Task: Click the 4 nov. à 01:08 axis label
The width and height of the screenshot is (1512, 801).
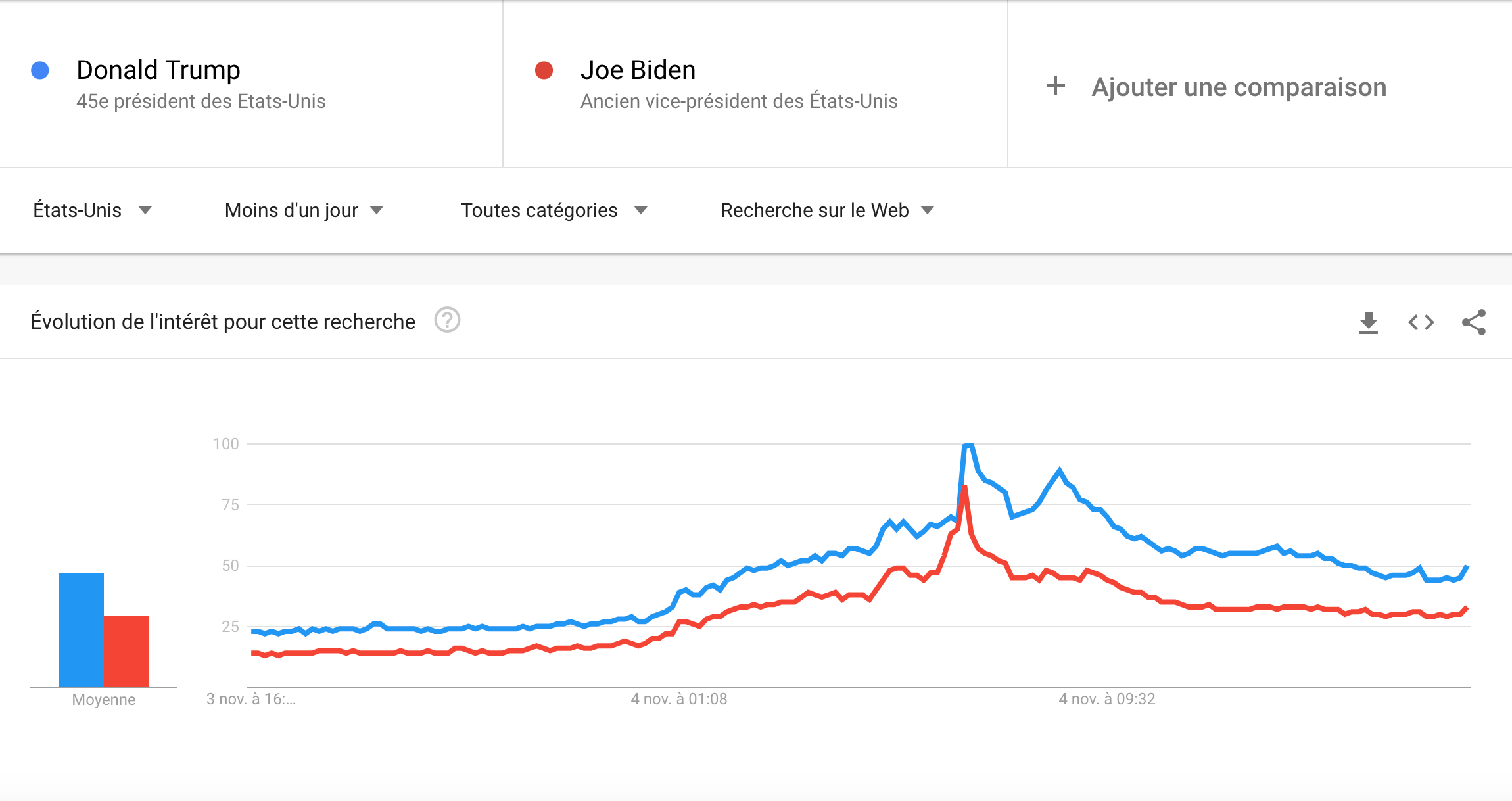Action: 679,699
